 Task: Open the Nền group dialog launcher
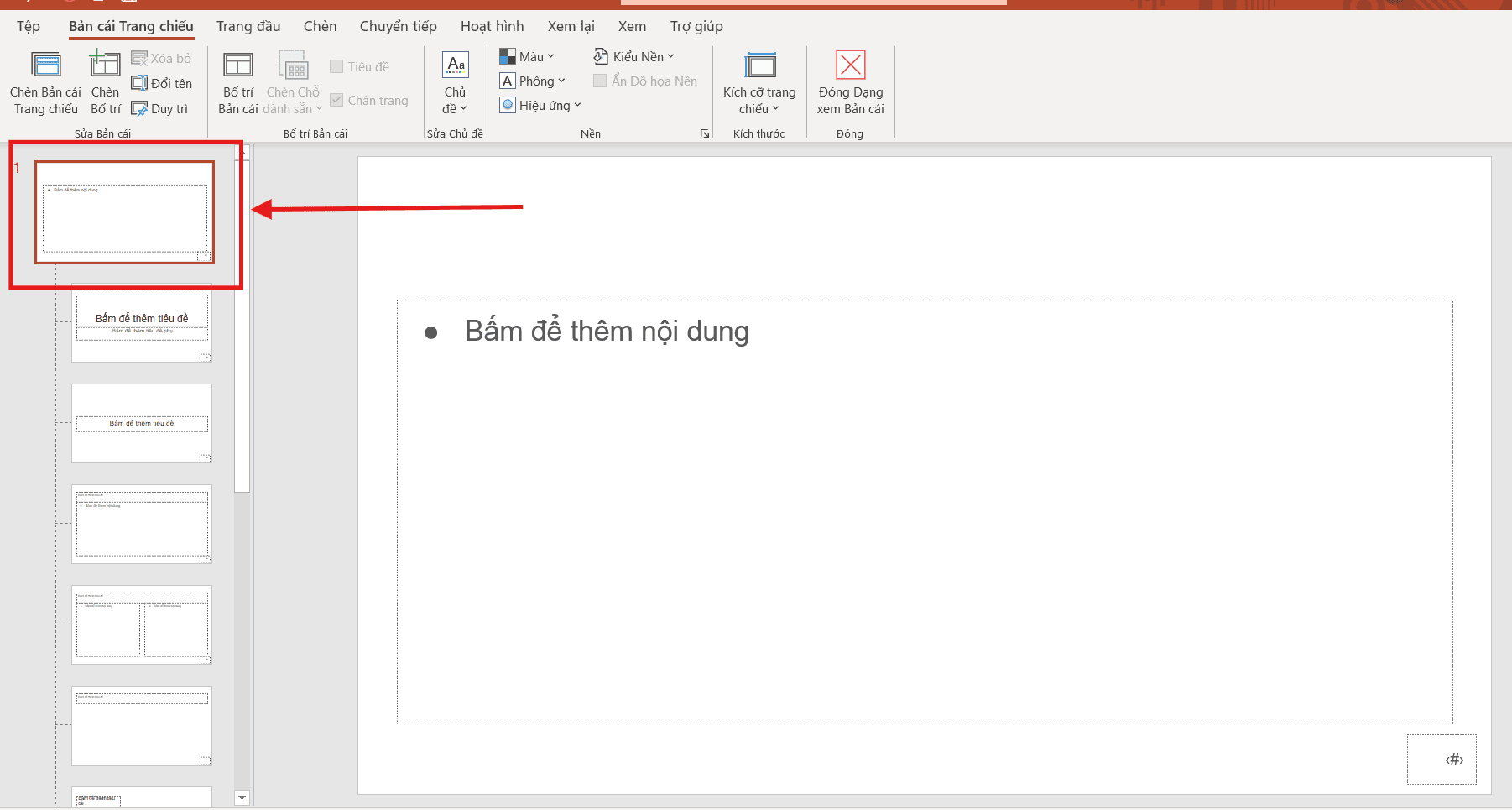pos(705,133)
